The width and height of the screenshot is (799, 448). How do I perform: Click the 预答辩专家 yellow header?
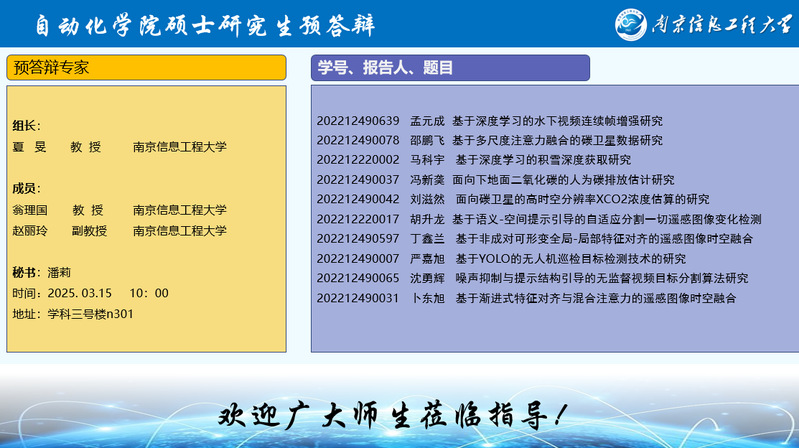click(x=146, y=67)
